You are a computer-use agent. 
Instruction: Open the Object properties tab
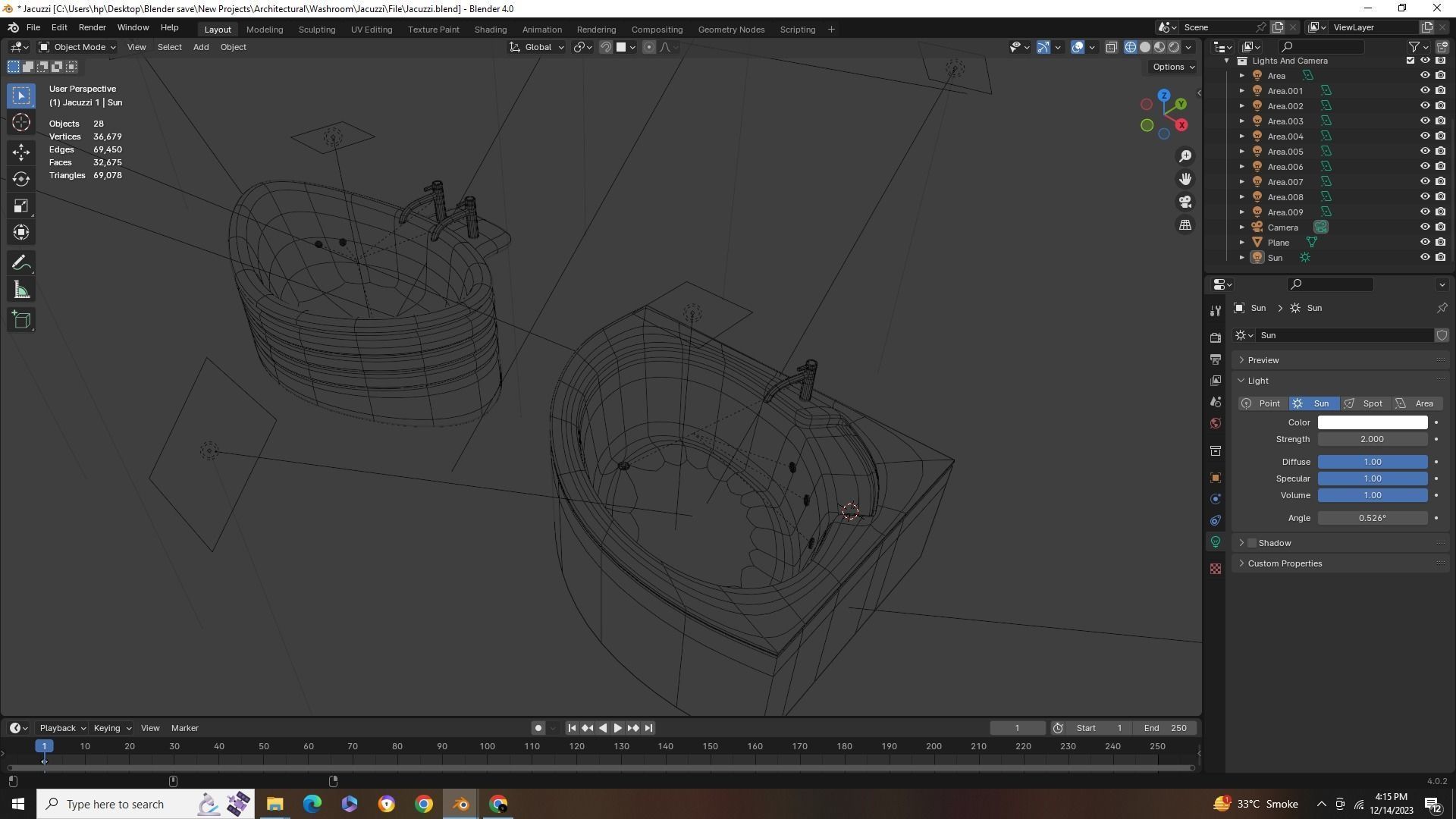[1216, 478]
